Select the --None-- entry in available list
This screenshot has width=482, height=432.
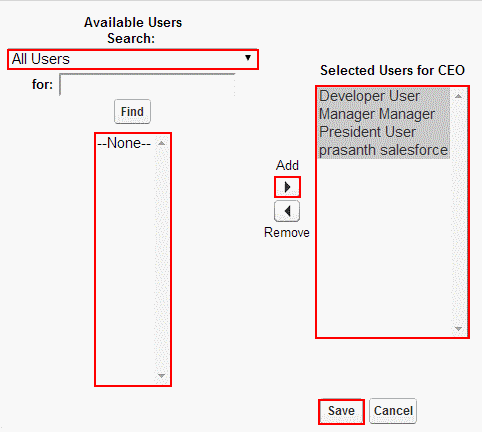click(x=125, y=143)
